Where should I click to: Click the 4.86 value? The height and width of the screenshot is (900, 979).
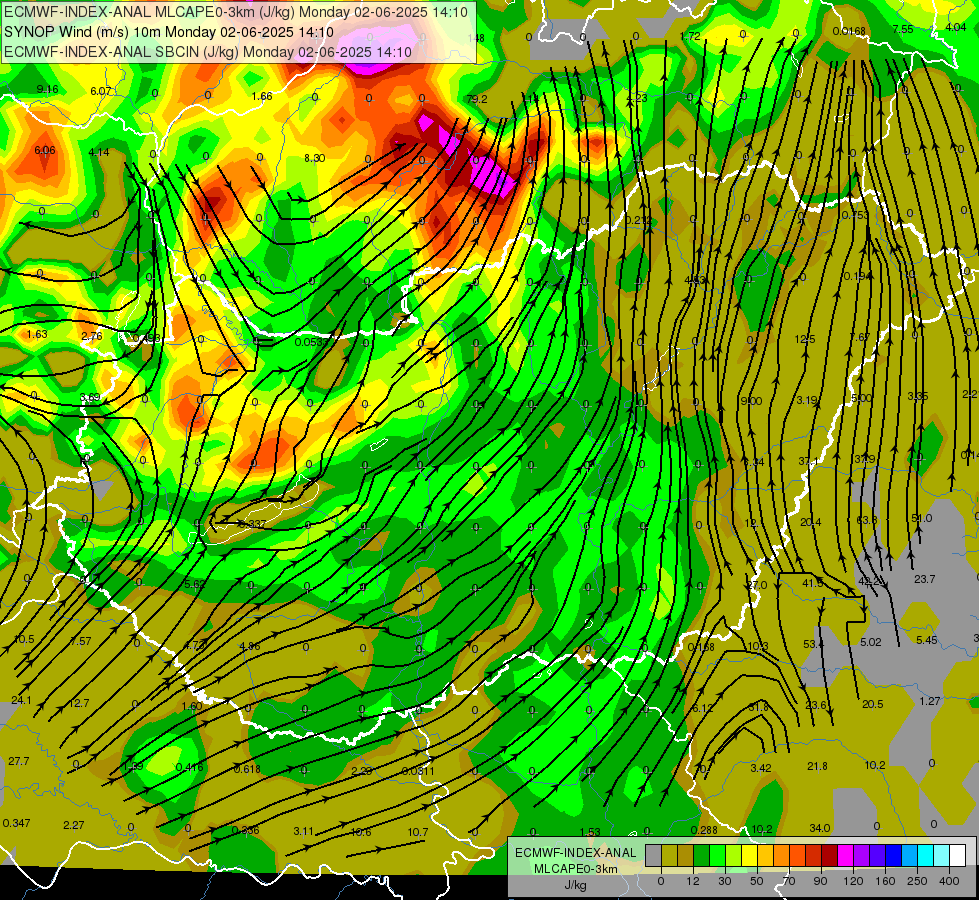(250, 646)
